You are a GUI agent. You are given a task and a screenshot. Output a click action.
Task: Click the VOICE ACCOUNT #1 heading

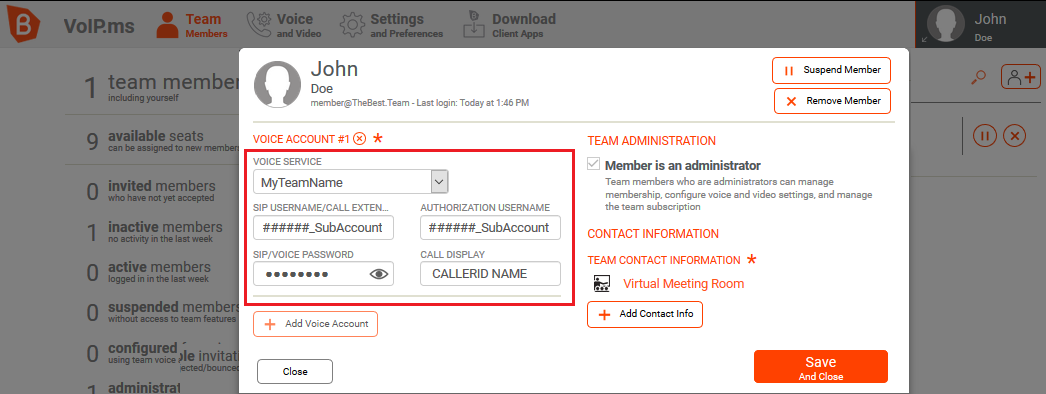click(301, 139)
